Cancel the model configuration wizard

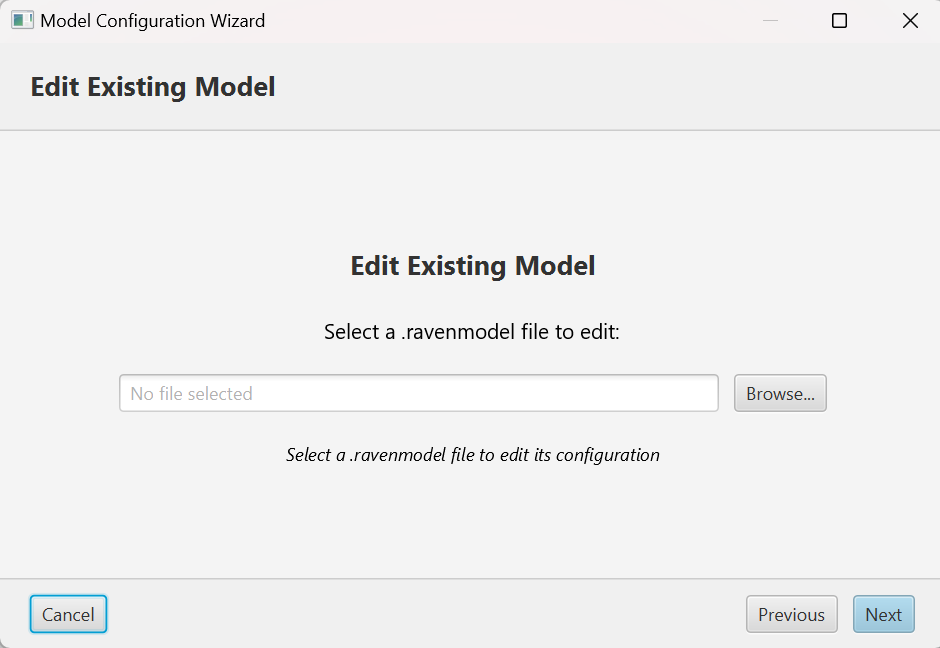coord(68,614)
